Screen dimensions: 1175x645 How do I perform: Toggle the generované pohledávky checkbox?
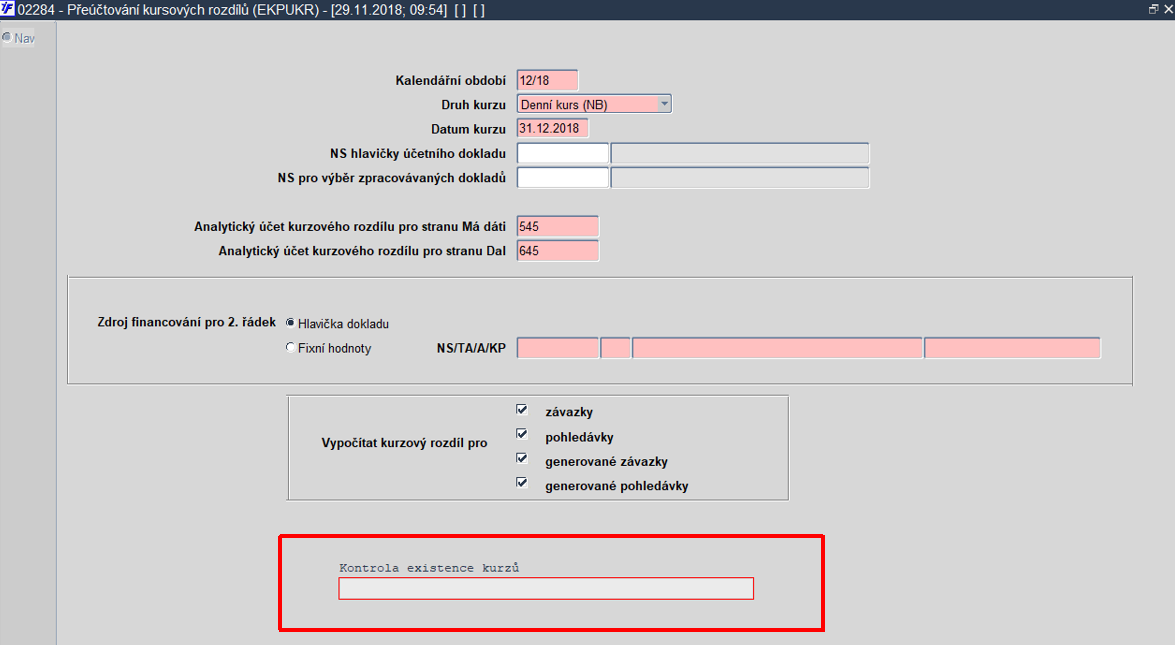coord(522,483)
